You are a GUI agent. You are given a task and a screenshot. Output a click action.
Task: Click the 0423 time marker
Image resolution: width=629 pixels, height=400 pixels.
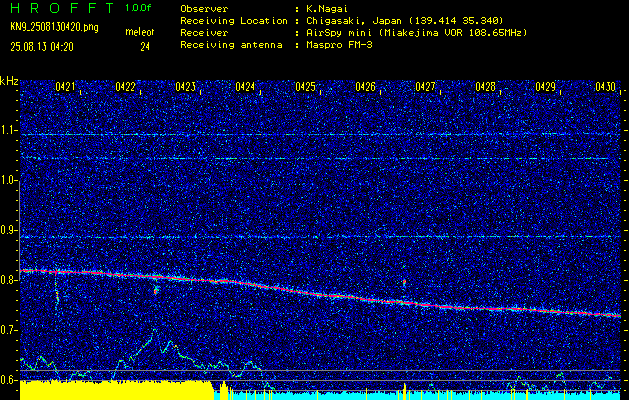point(185,87)
